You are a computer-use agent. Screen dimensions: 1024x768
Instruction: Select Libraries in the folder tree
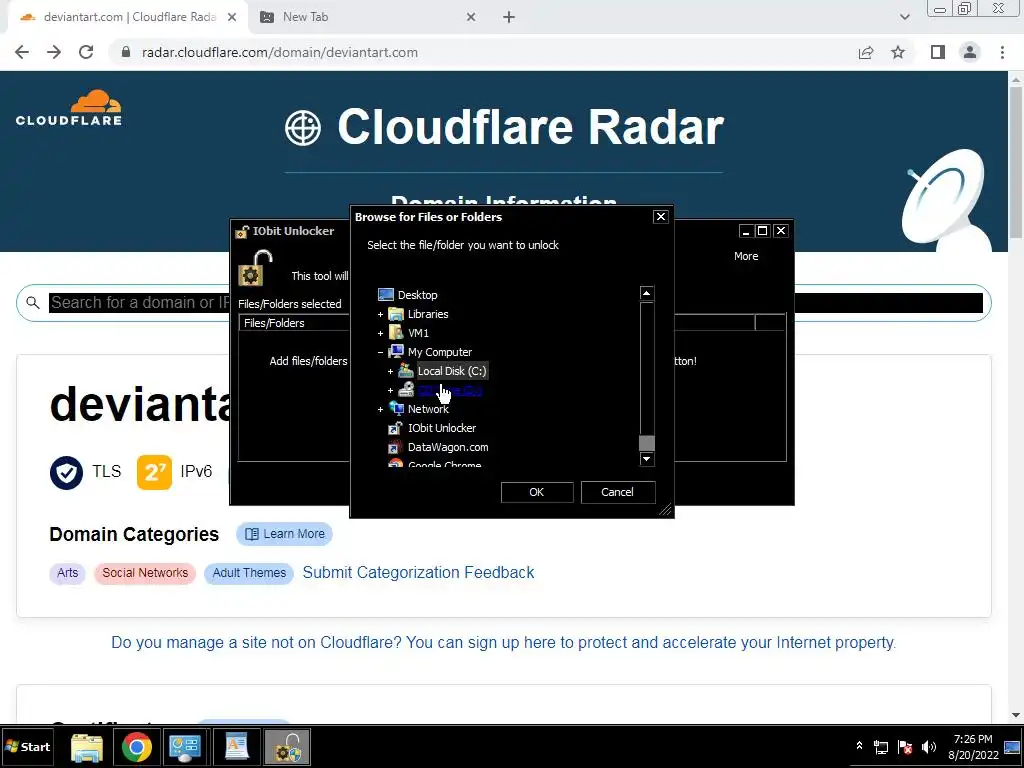coord(428,314)
